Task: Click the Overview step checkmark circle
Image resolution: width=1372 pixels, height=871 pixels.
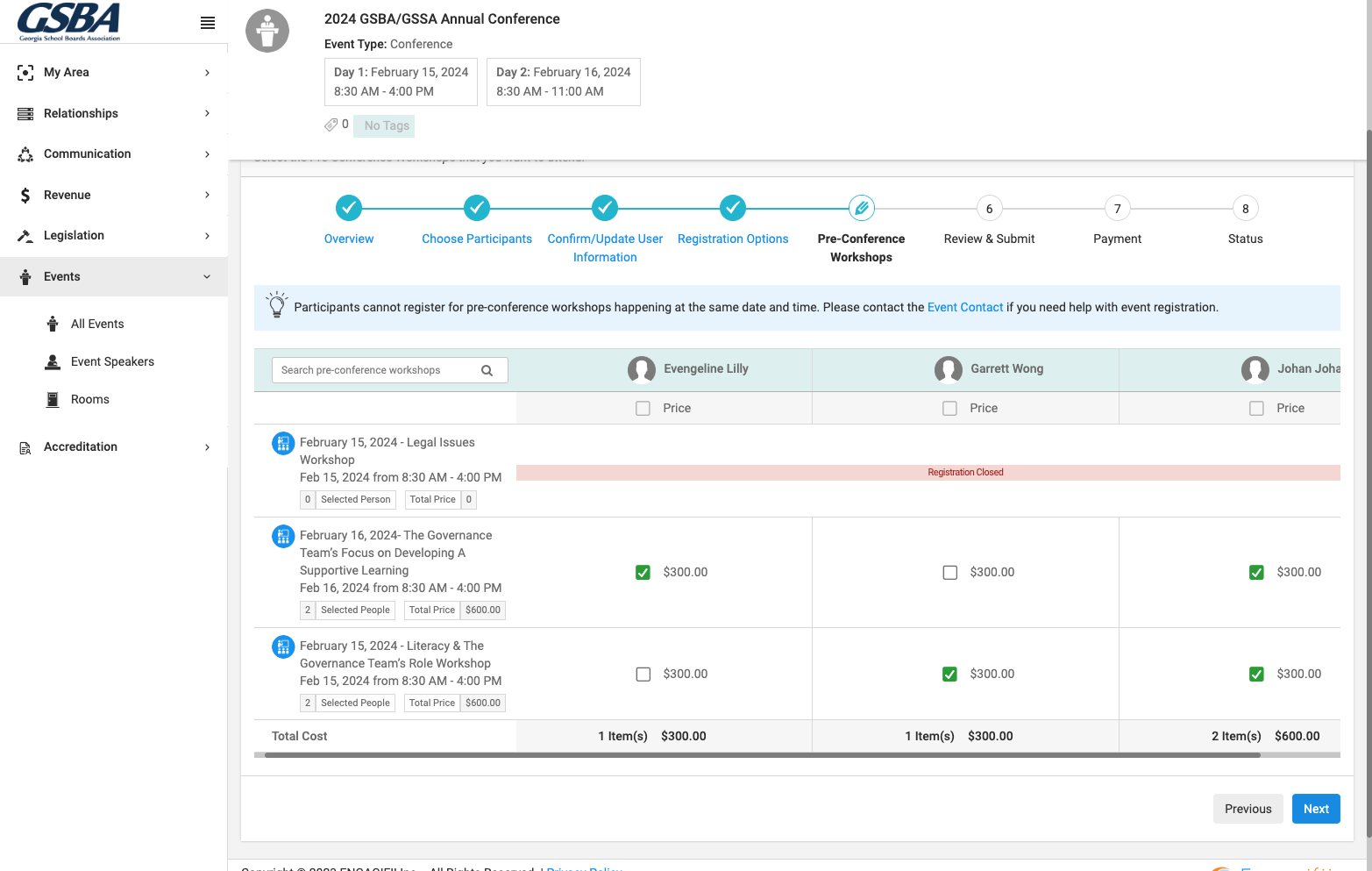Action: tap(349, 208)
